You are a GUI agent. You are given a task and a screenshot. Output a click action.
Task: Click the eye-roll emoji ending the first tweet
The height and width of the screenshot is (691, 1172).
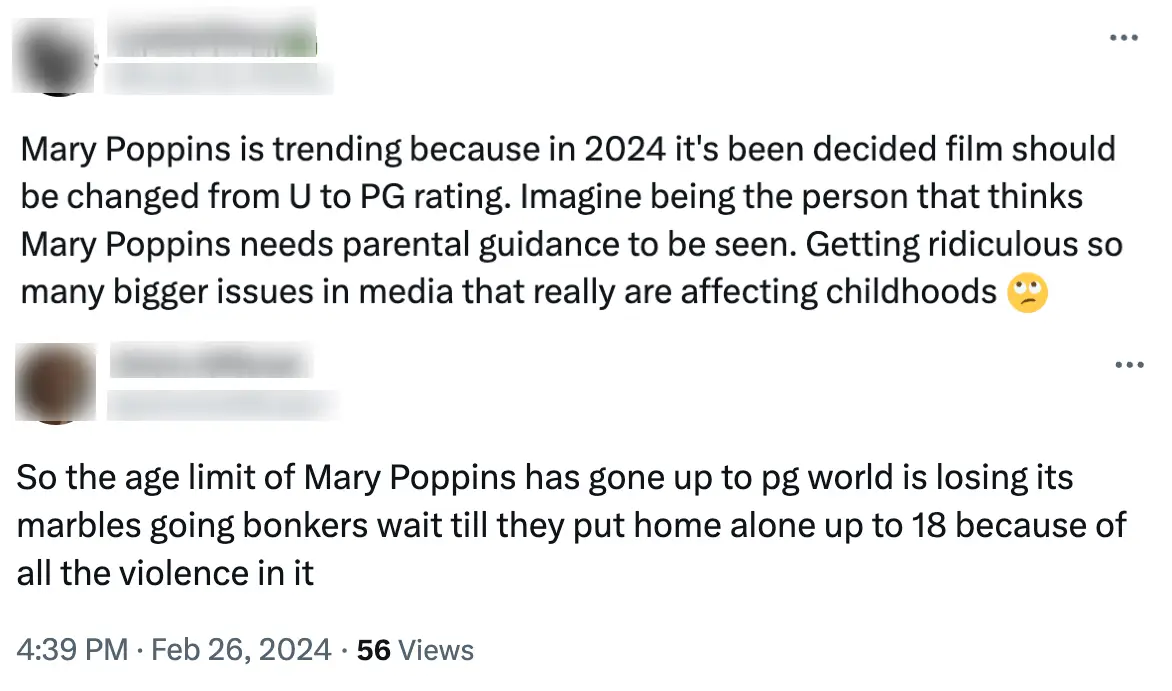tap(1027, 293)
